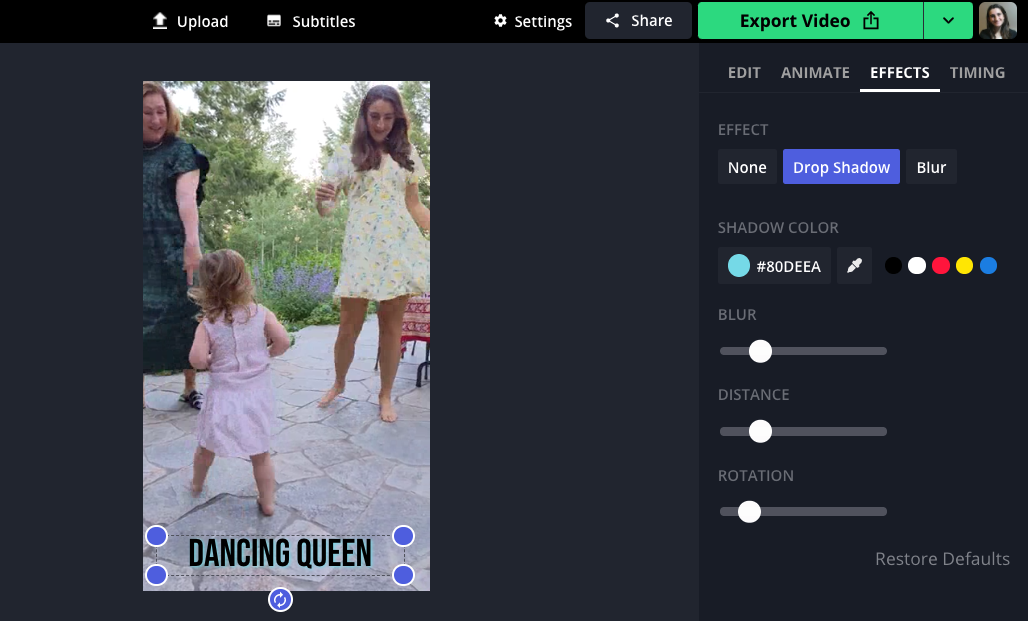This screenshot has height=621, width=1028.
Task: Open the TIMING tab
Action: pyautogui.click(x=977, y=73)
